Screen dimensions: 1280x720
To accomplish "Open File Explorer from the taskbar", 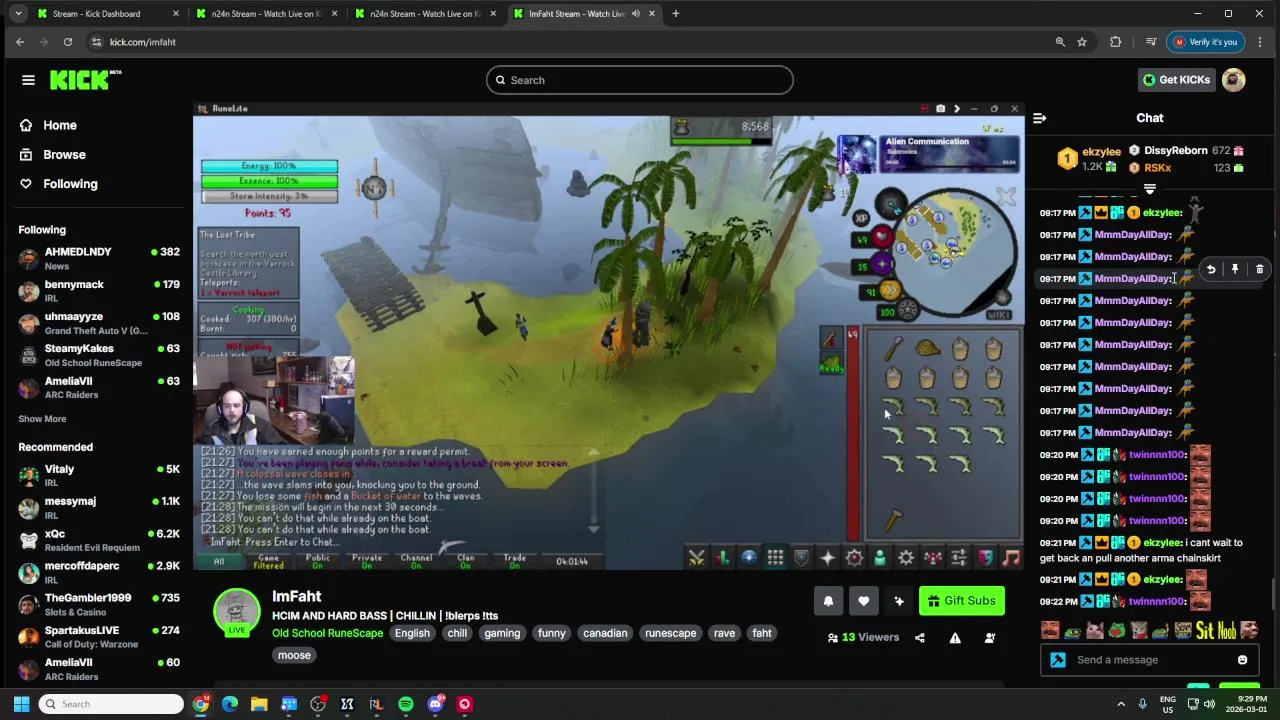I will pyautogui.click(x=259, y=704).
